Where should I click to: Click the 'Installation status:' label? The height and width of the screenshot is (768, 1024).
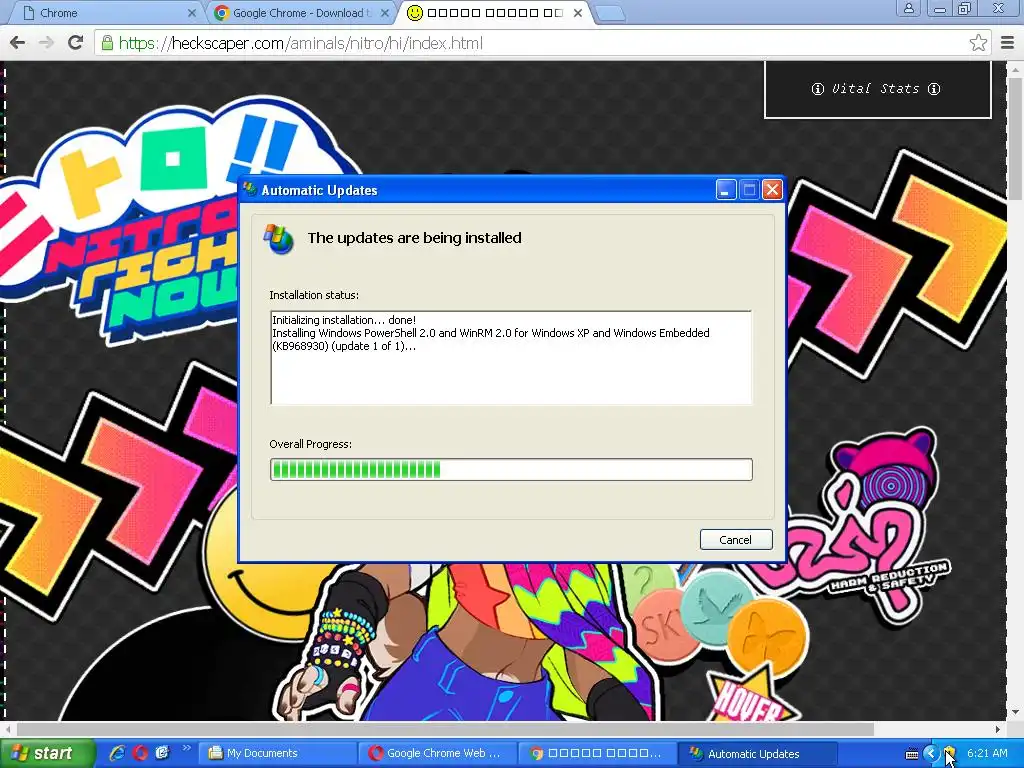[x=314, y=295]
